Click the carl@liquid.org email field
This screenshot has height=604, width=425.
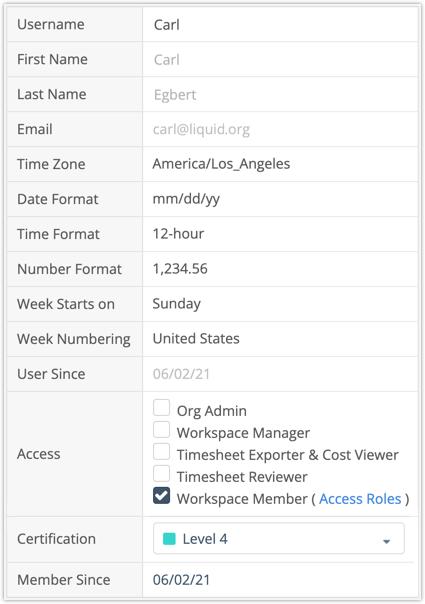pyautogui.click(x=280, y=129)
